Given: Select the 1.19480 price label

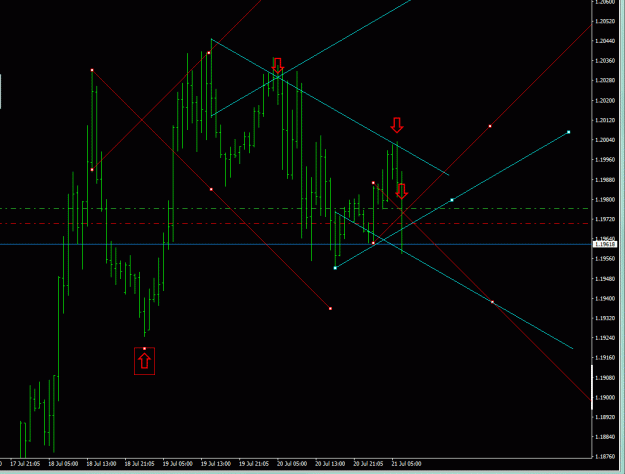Looking at the screenshot, I should point(605,279).
